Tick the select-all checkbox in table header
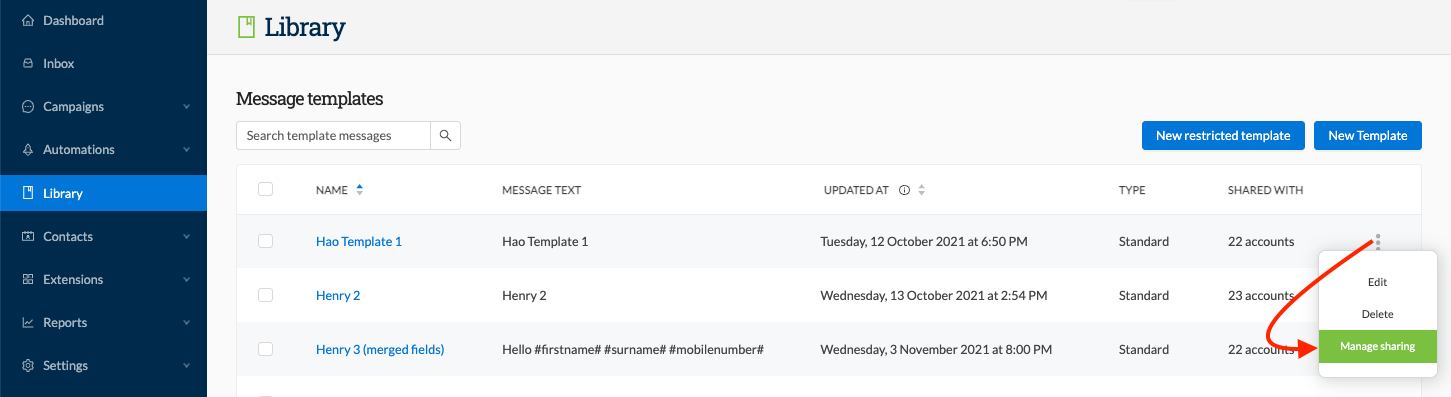This screenshot has height=397, width=1451. click(265, 189)
